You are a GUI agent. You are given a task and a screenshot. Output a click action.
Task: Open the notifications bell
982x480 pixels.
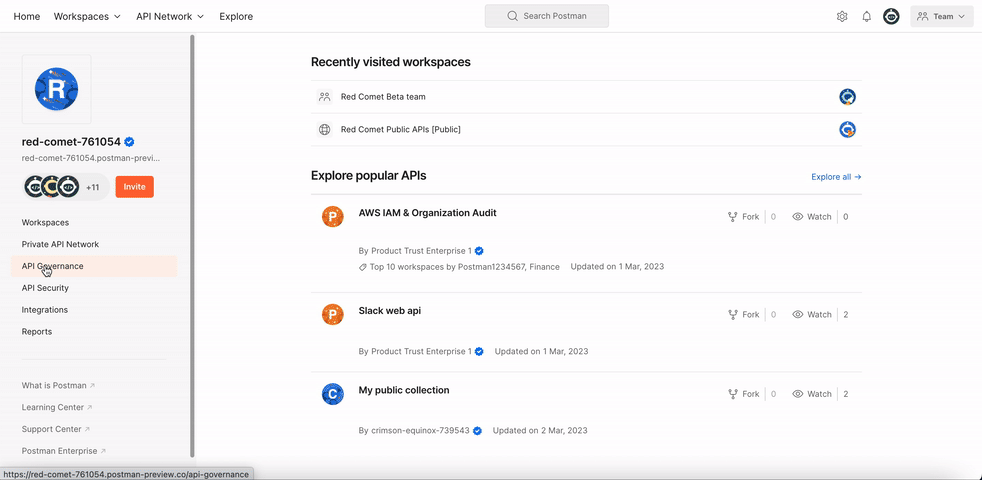tap(867, 16)
